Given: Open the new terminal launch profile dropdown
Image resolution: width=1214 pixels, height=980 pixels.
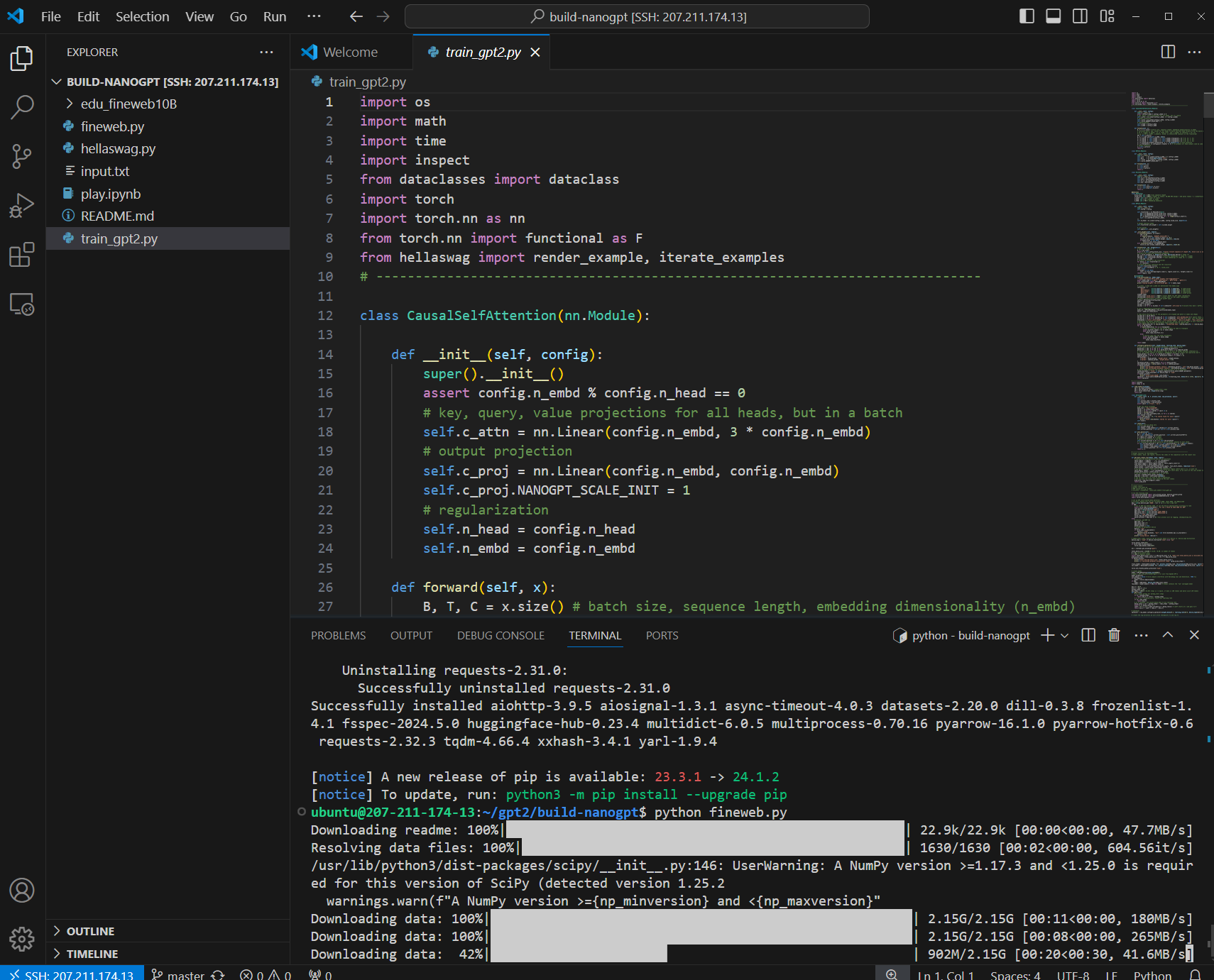Looking at the screenshot, I should point(1064,636).
